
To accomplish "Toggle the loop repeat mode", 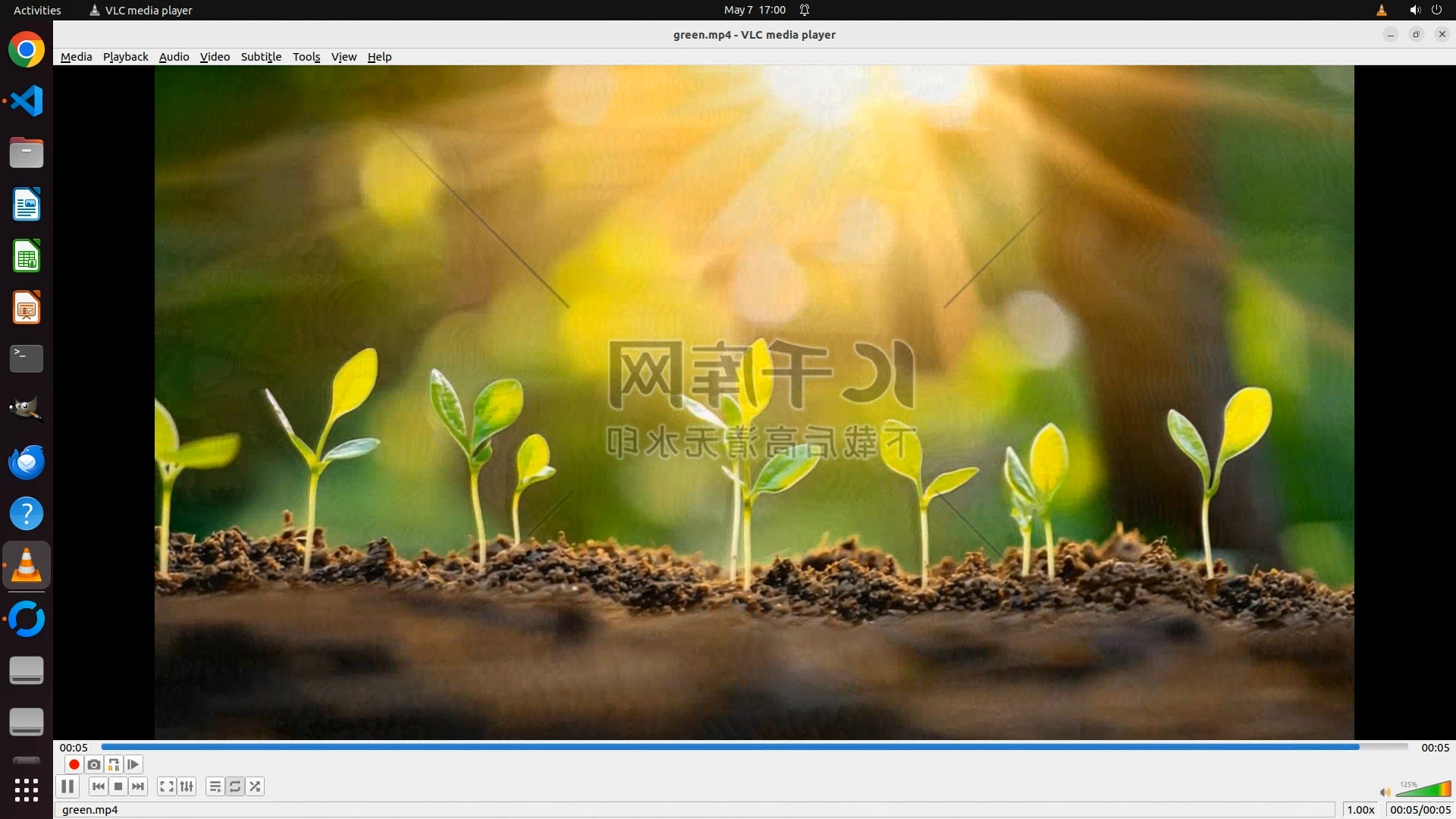I will click(235, 786).
